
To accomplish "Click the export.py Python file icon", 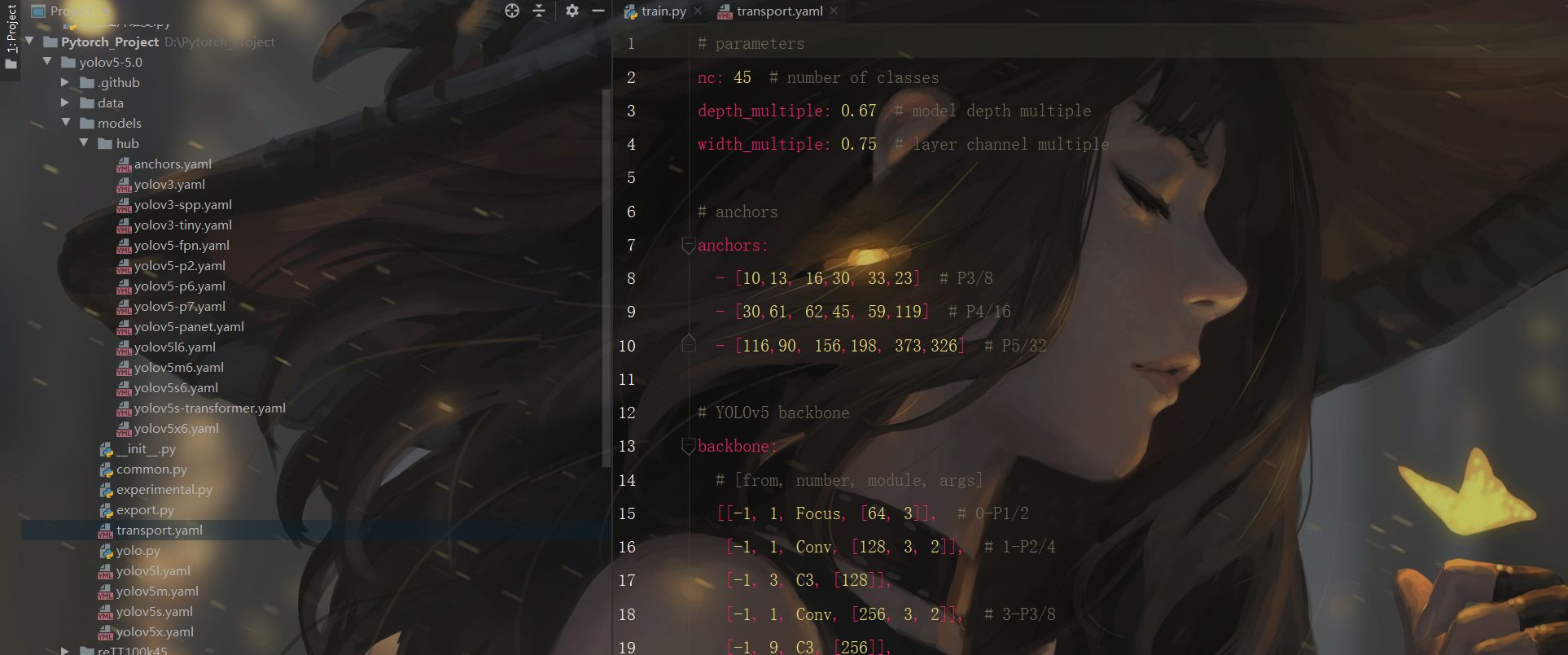I will [x=106, y=510].
